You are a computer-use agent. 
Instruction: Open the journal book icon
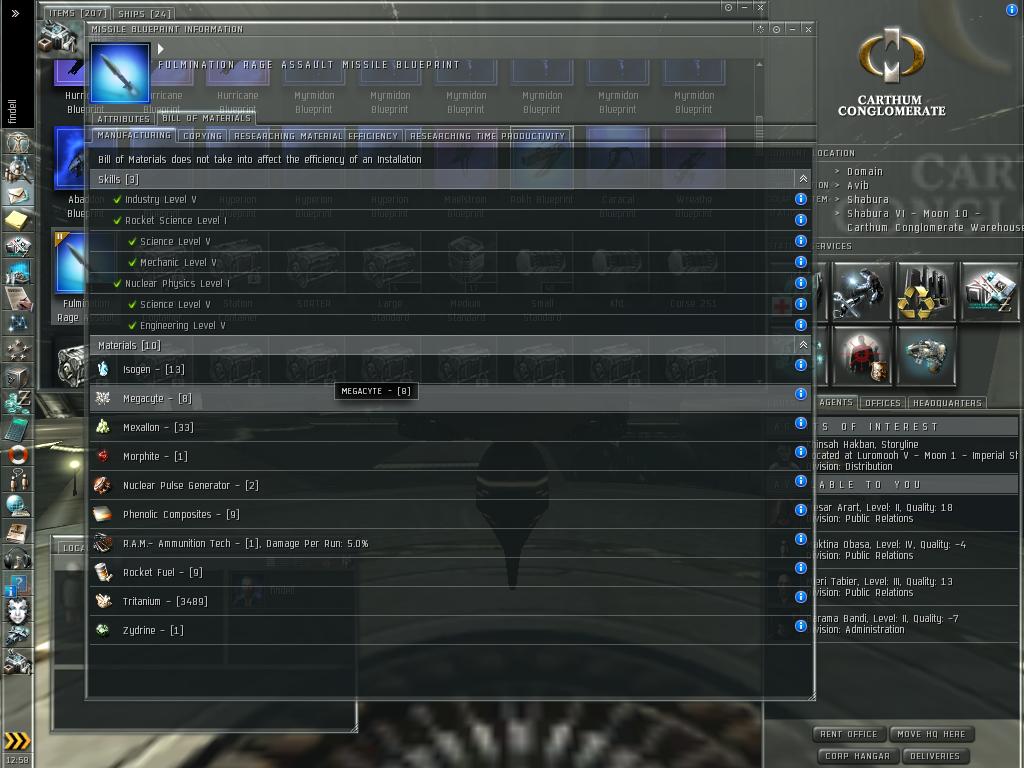[x=17, y=532]
